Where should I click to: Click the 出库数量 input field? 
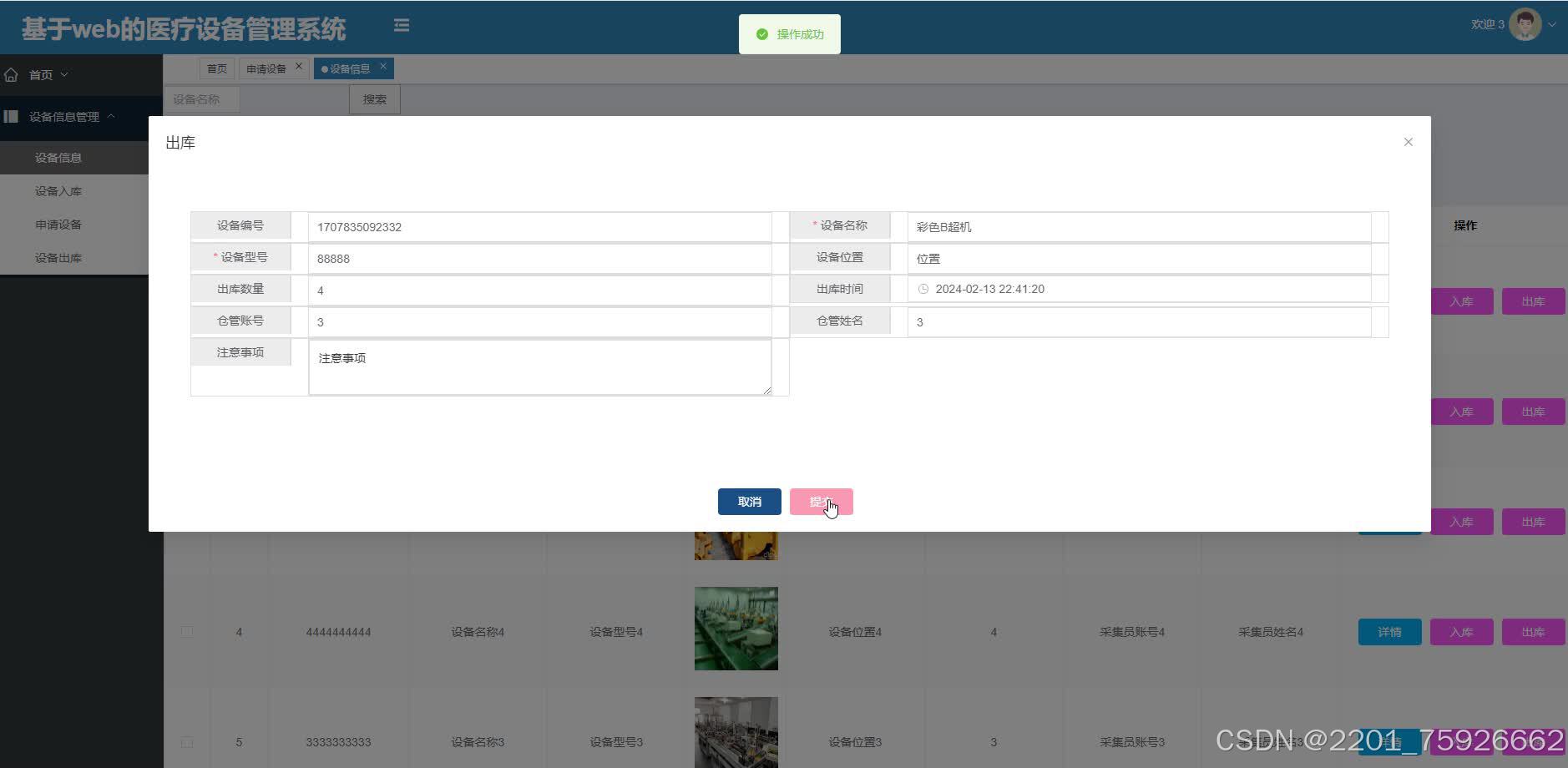click(539, 291)
